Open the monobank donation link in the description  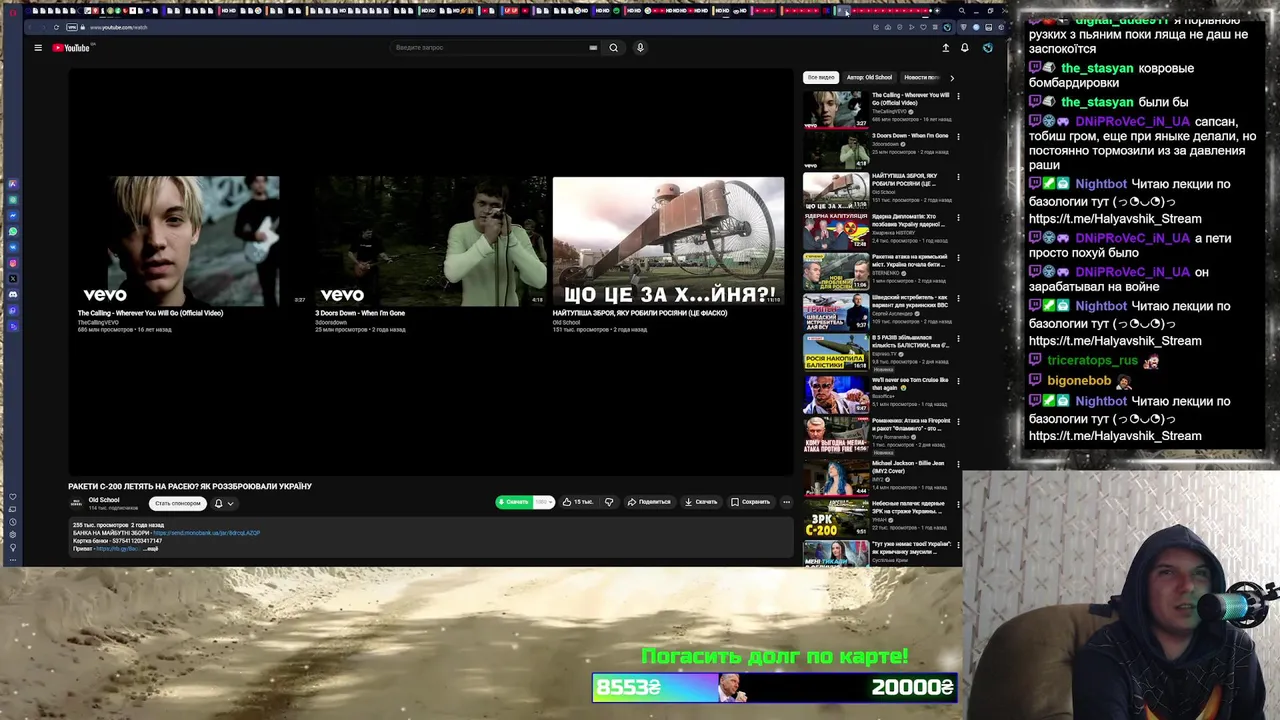pyautogui.click(x=206, y=533)
